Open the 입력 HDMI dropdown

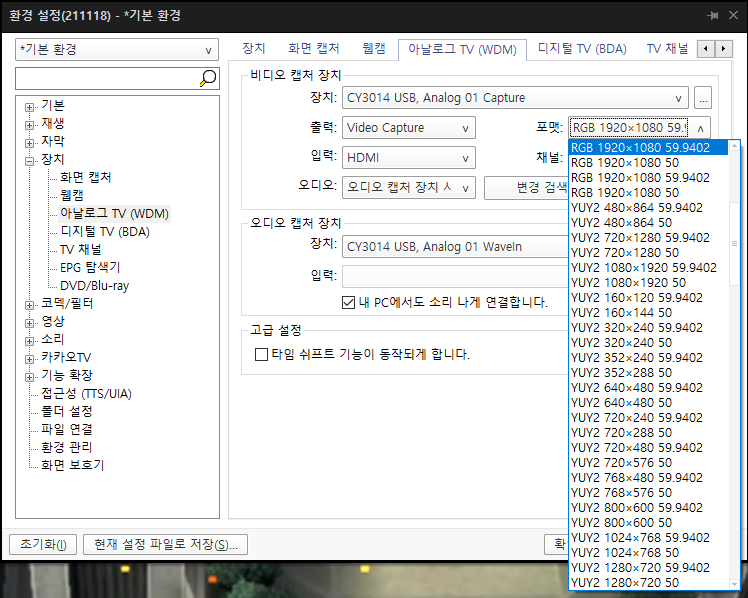[x=408, y=157]
